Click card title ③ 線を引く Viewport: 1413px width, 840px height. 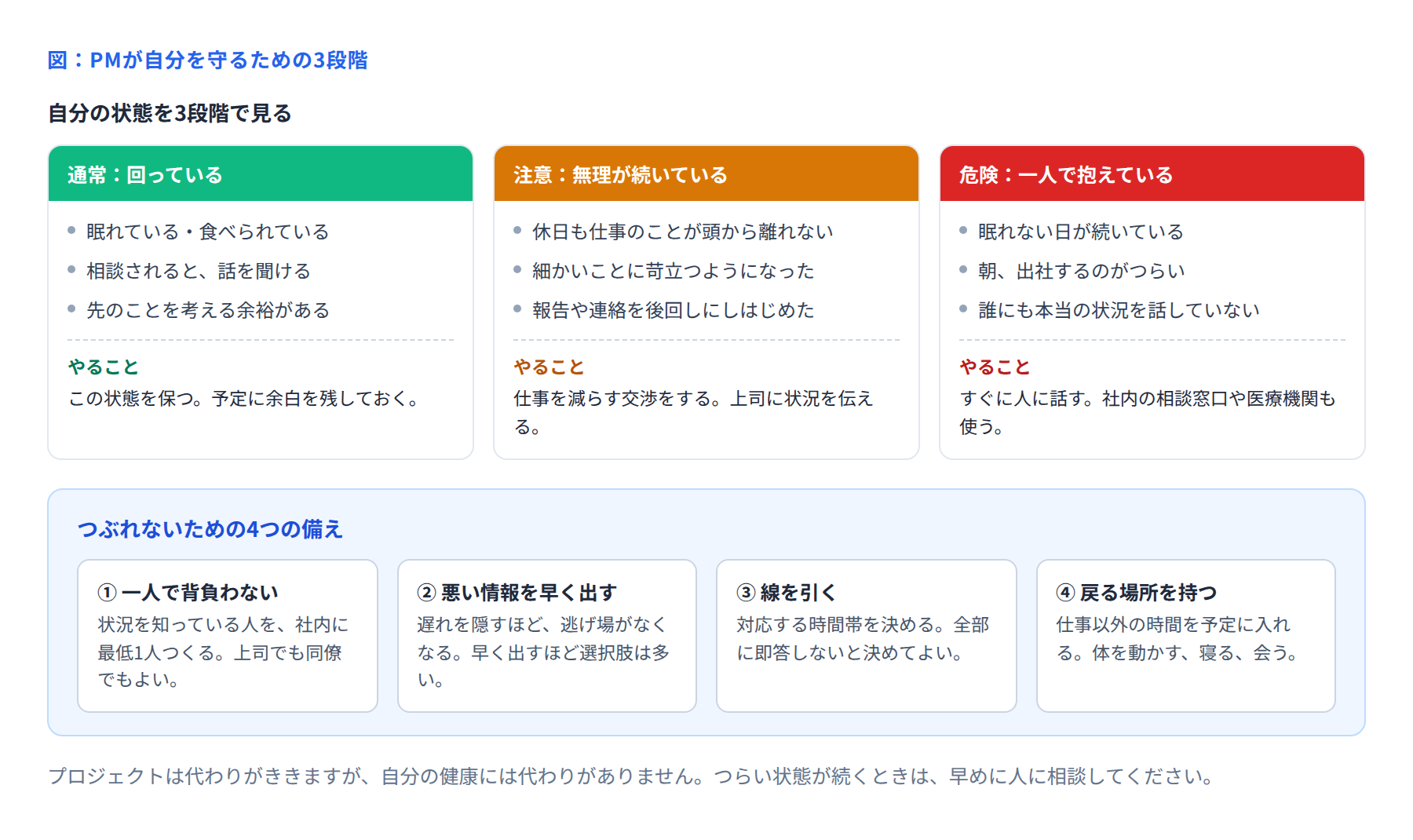[x=786, y=592]
